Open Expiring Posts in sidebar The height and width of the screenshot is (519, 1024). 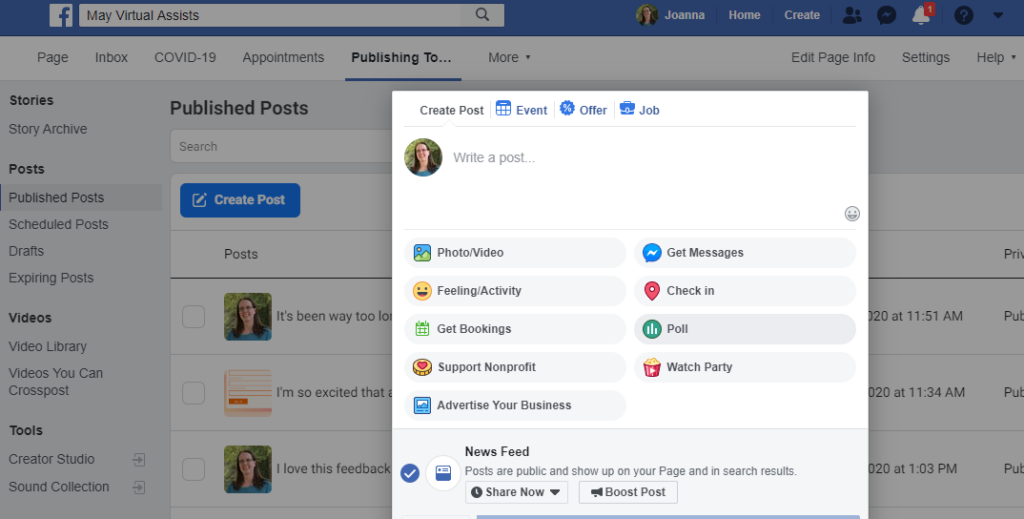51,277
